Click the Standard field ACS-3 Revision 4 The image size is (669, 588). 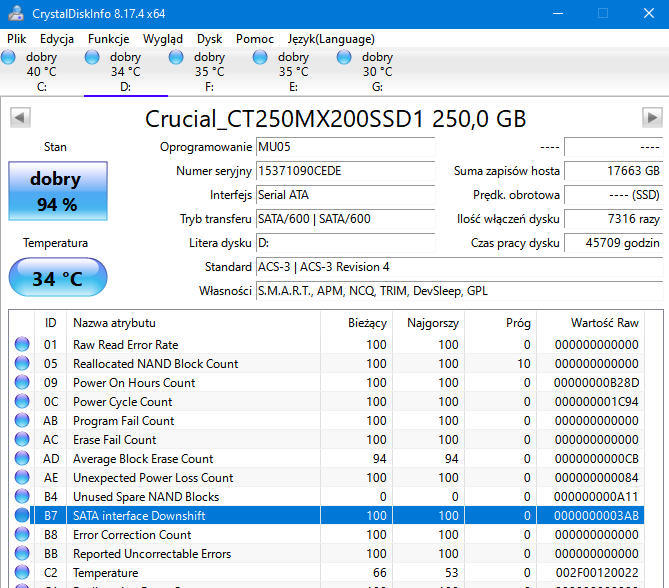tap(460, 267)
